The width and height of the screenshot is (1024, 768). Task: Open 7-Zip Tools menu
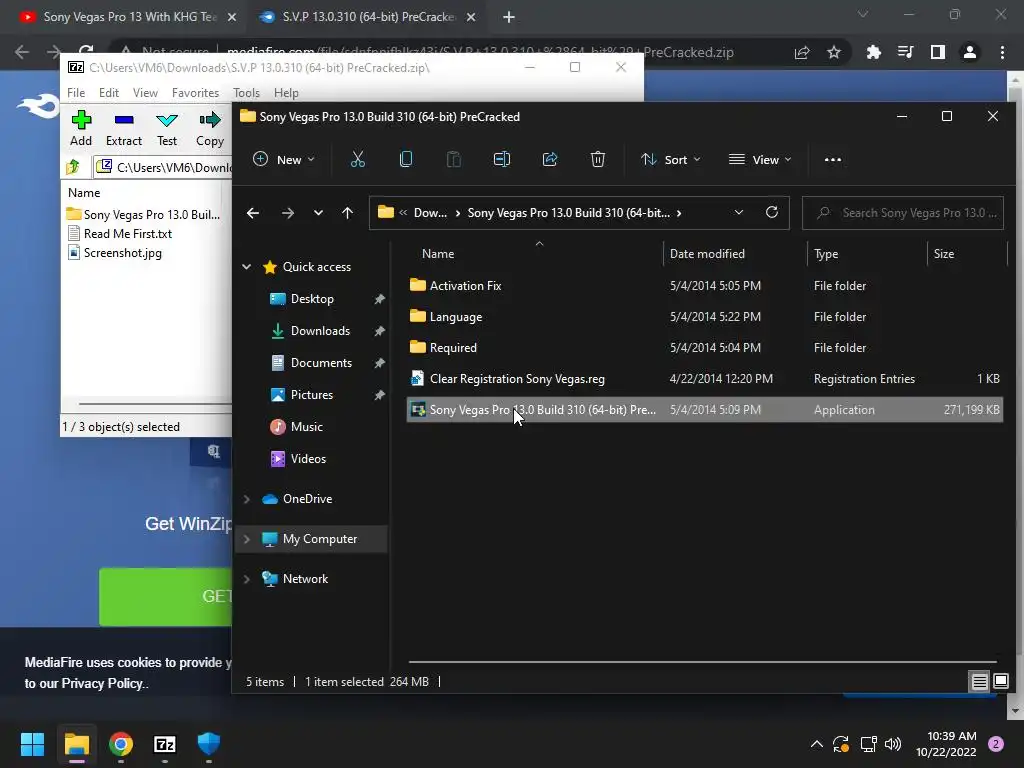pyautogui.click(x=246, y=93)
